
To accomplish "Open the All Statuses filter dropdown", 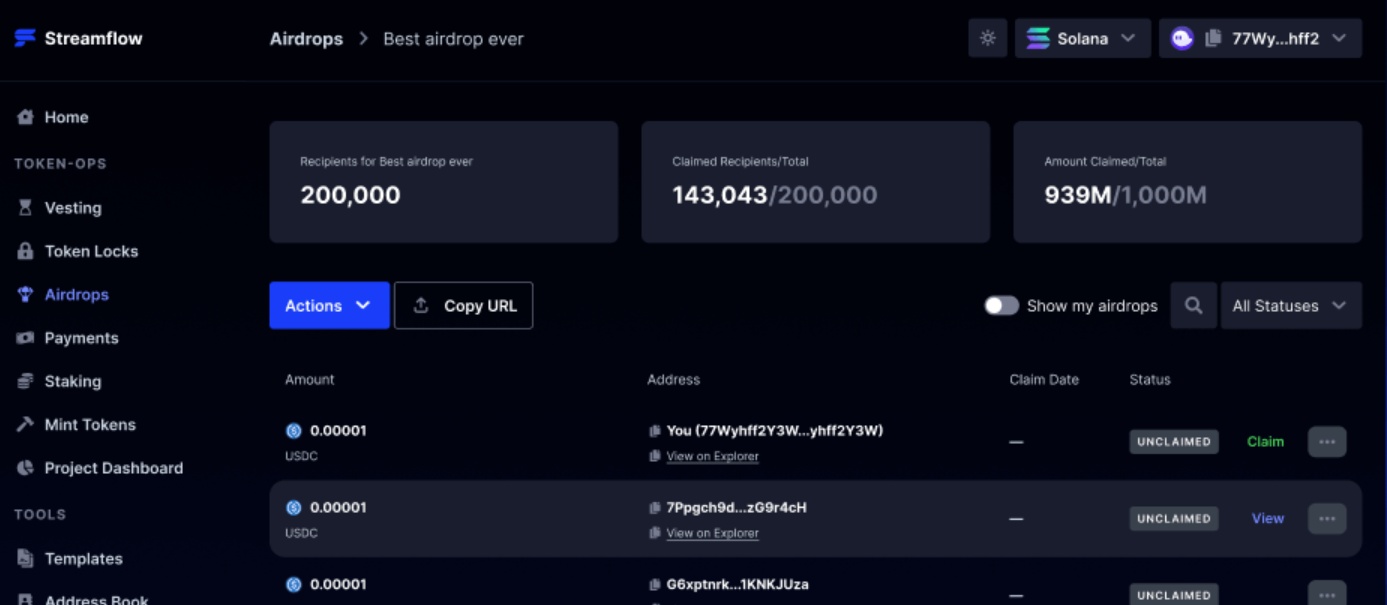I will 1290,306.
